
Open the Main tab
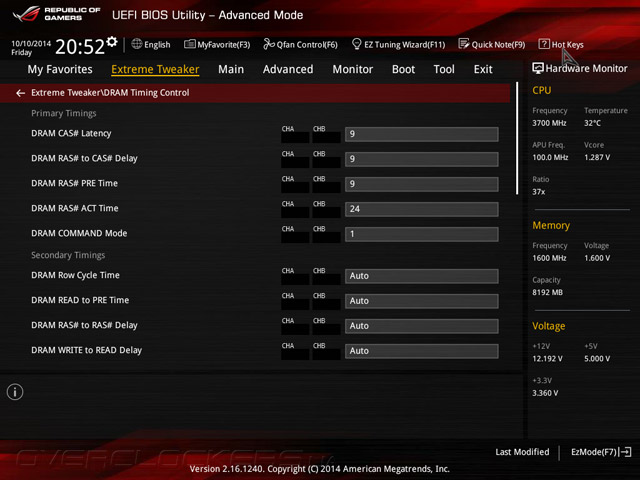(x=231, y=69)
